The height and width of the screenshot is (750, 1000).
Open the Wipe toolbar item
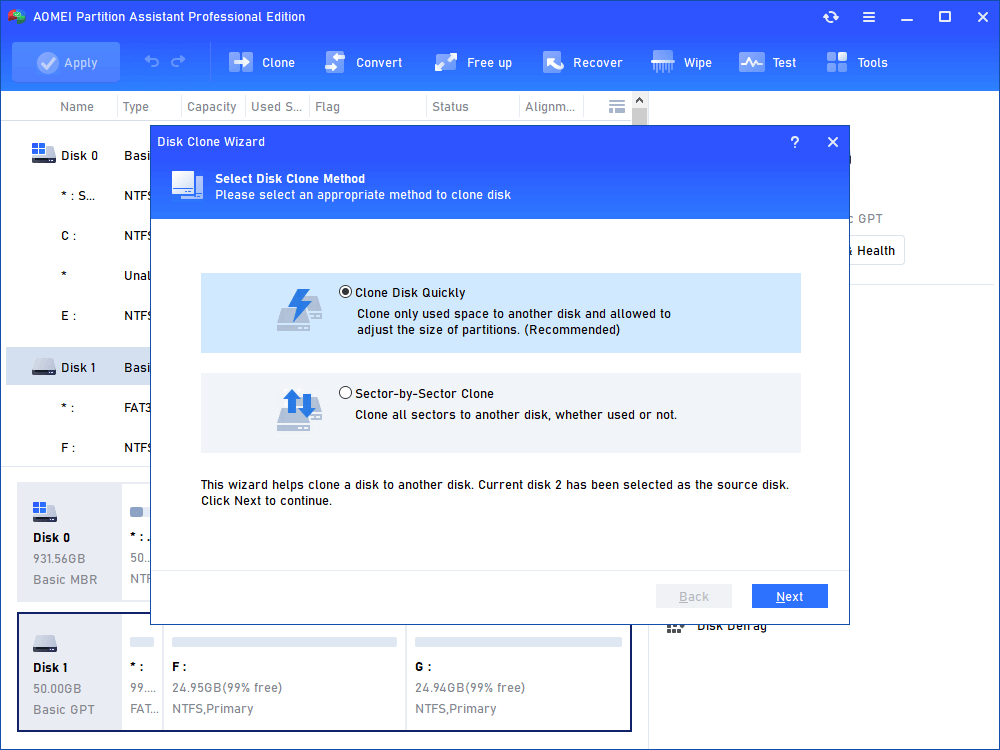coord(681,62)
